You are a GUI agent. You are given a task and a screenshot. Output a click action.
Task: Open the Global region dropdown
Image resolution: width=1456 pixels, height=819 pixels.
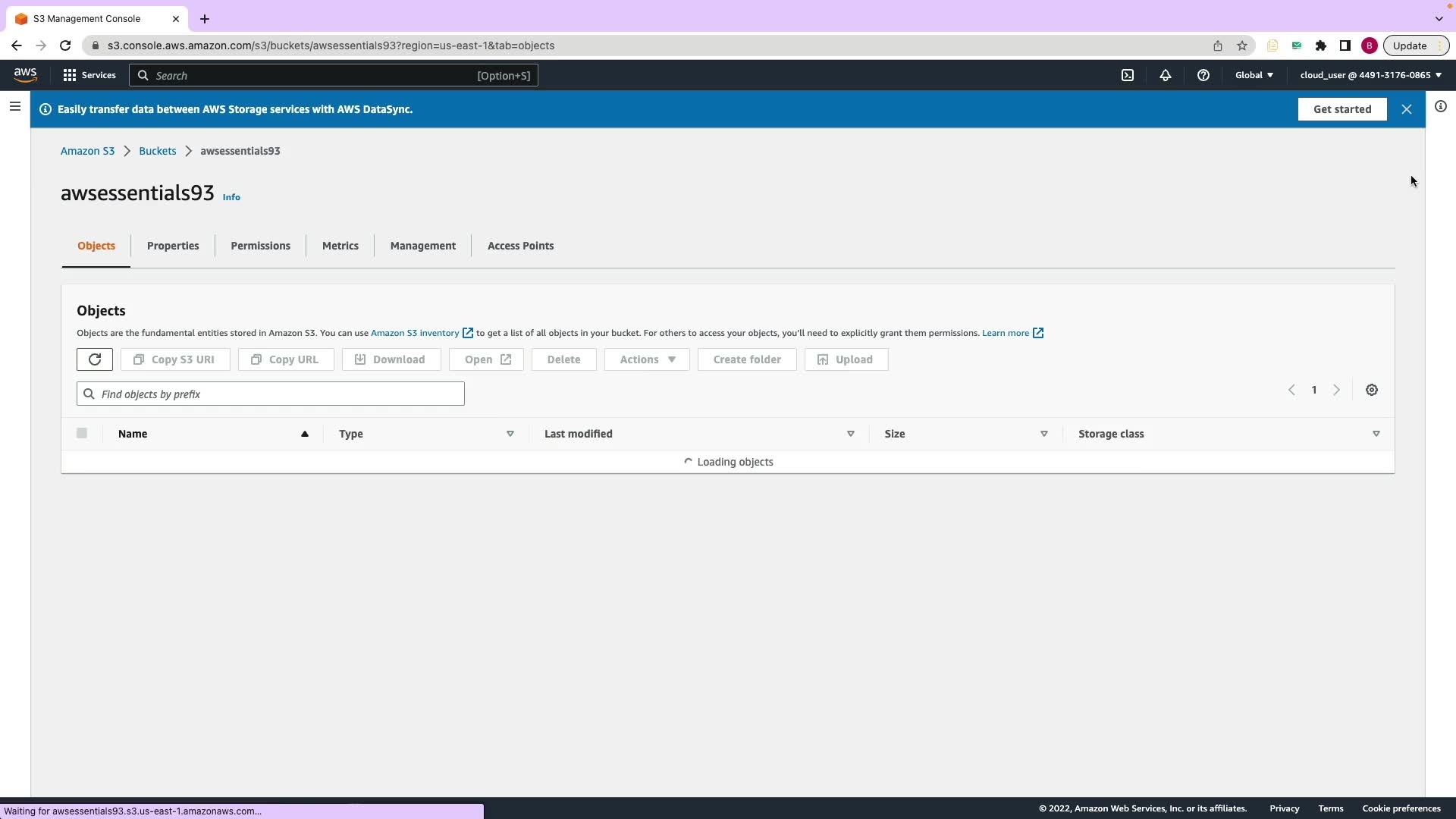[x=1254, y=75]
